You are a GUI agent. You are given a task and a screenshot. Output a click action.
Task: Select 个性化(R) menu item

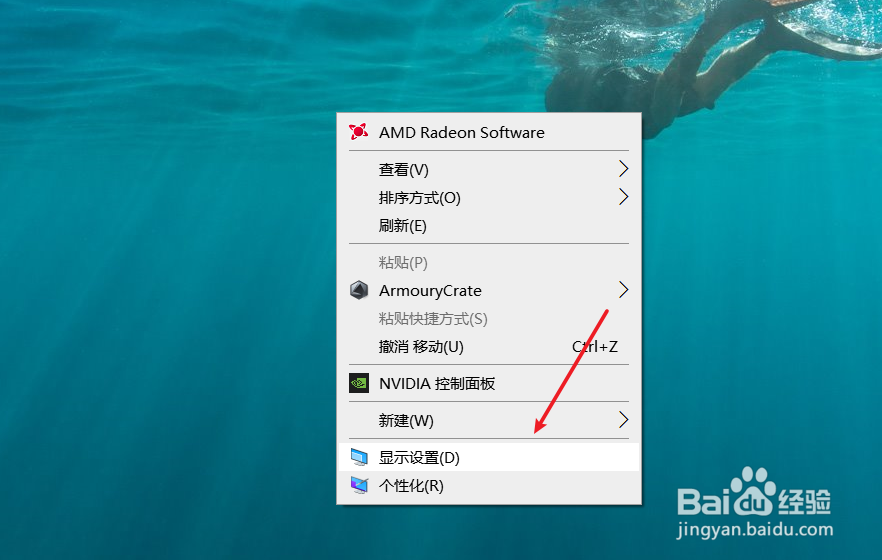[x=488, y=485]
